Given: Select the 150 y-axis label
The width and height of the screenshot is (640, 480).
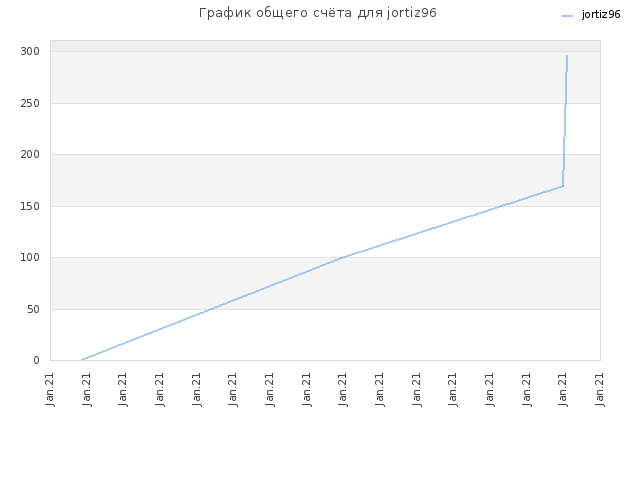Looking at the screenshot, I should coord(30,206).
